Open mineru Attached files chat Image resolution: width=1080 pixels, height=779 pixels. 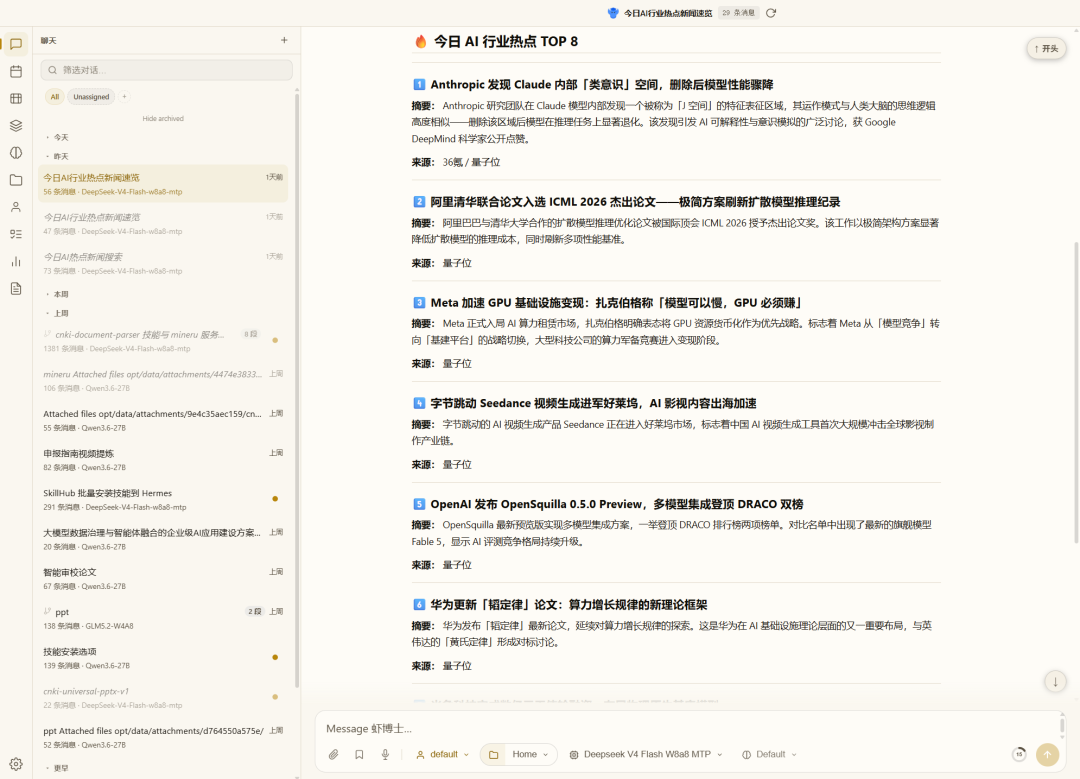click(163, 381)
